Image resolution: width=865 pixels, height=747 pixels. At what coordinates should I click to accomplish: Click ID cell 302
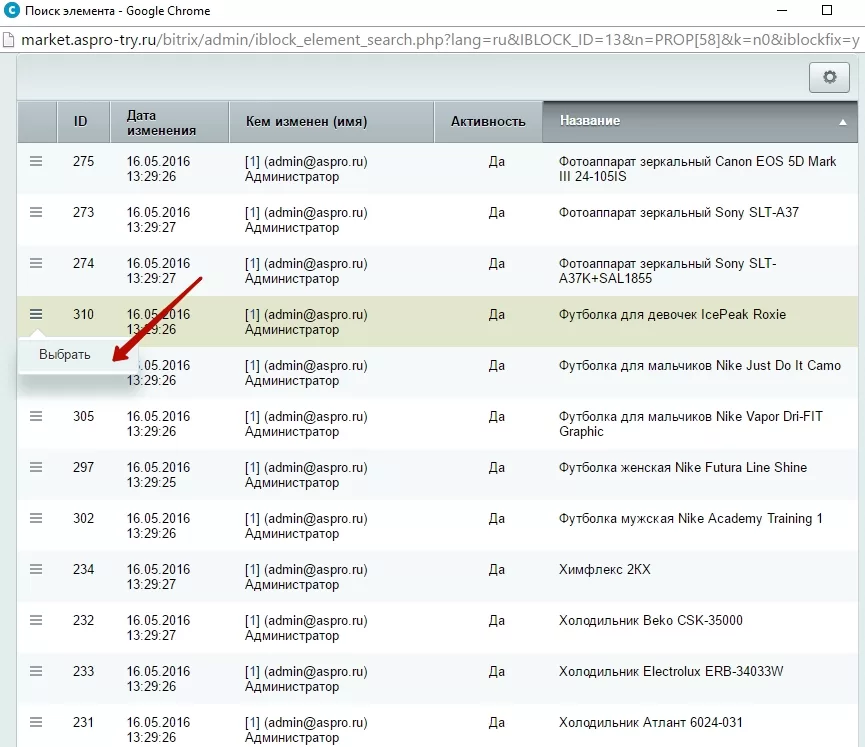point(83,519)
